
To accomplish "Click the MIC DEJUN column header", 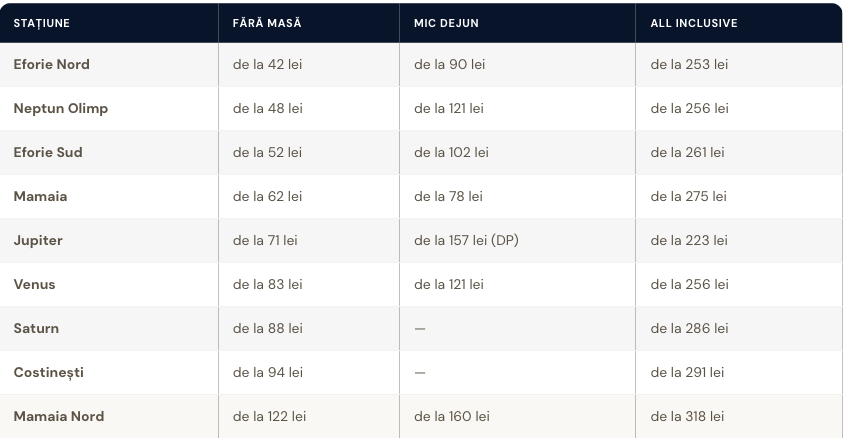I will tap(446, 23).
